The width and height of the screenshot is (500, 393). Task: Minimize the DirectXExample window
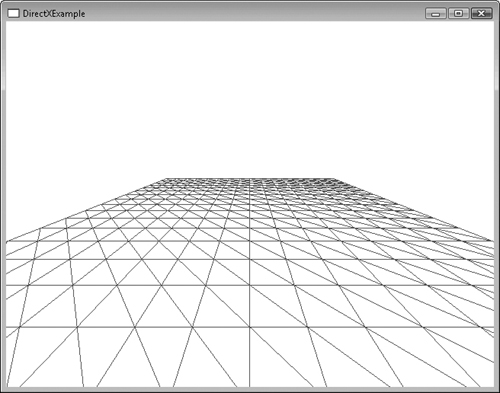(x=436, y=14)
